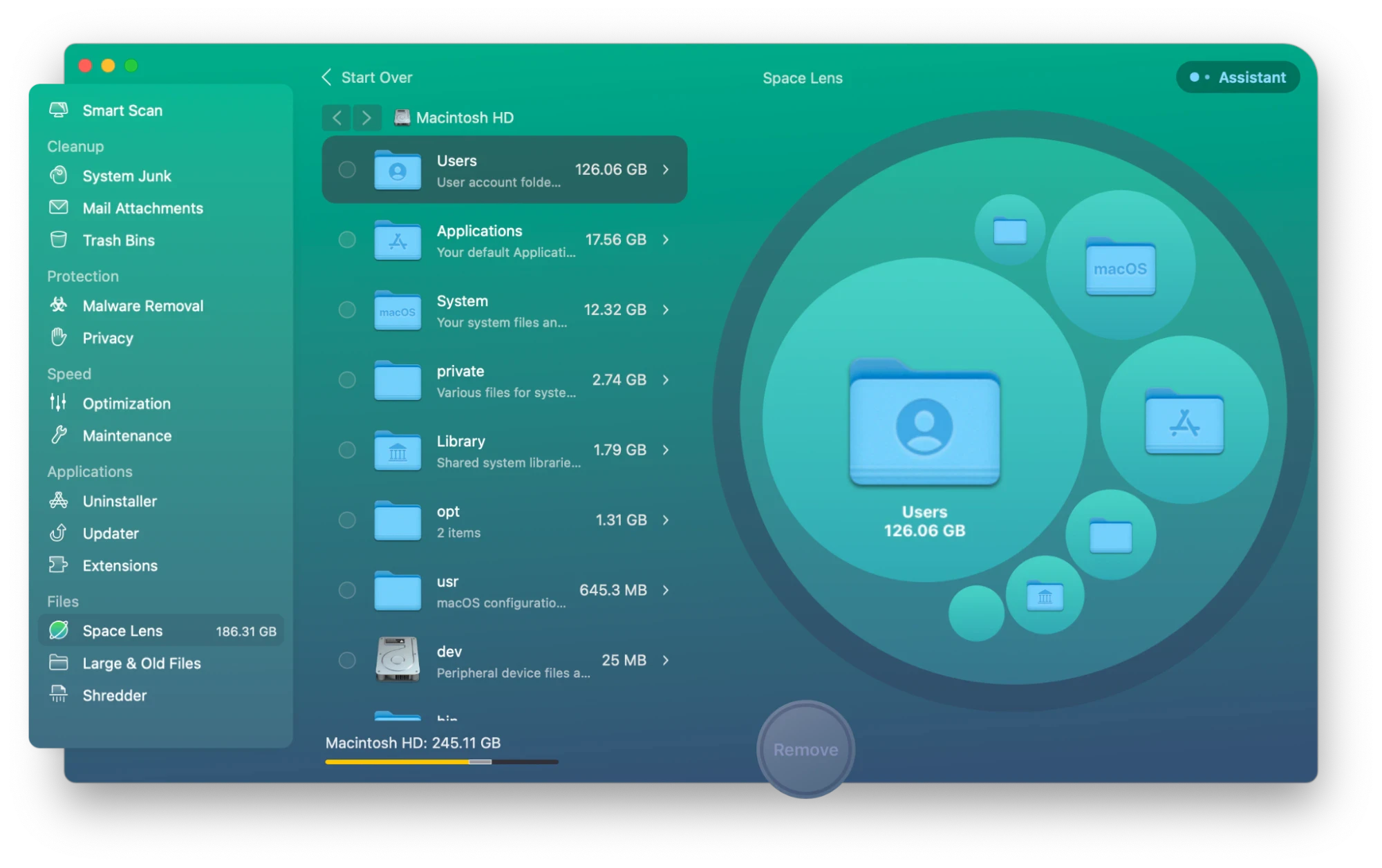Open Malware Removal

pyautogui.click(x=142, y=305)
